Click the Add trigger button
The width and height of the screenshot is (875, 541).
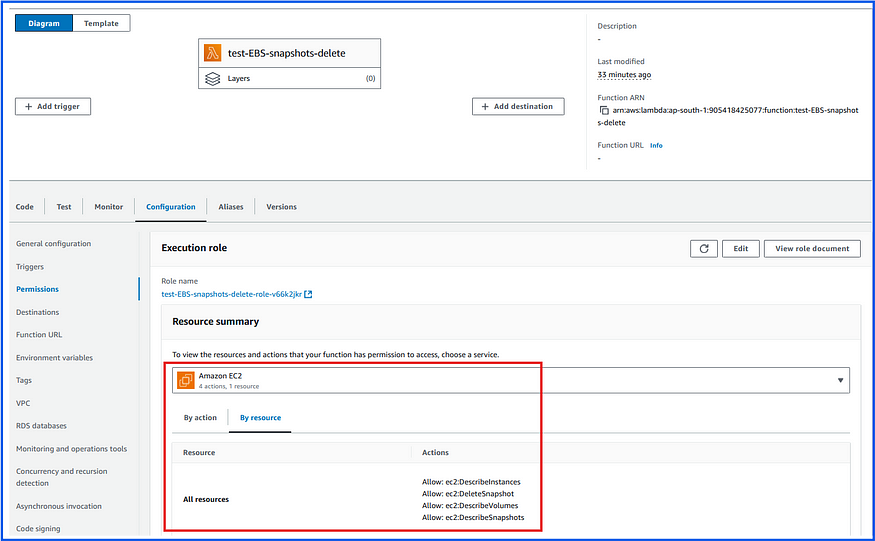point(53,107)
